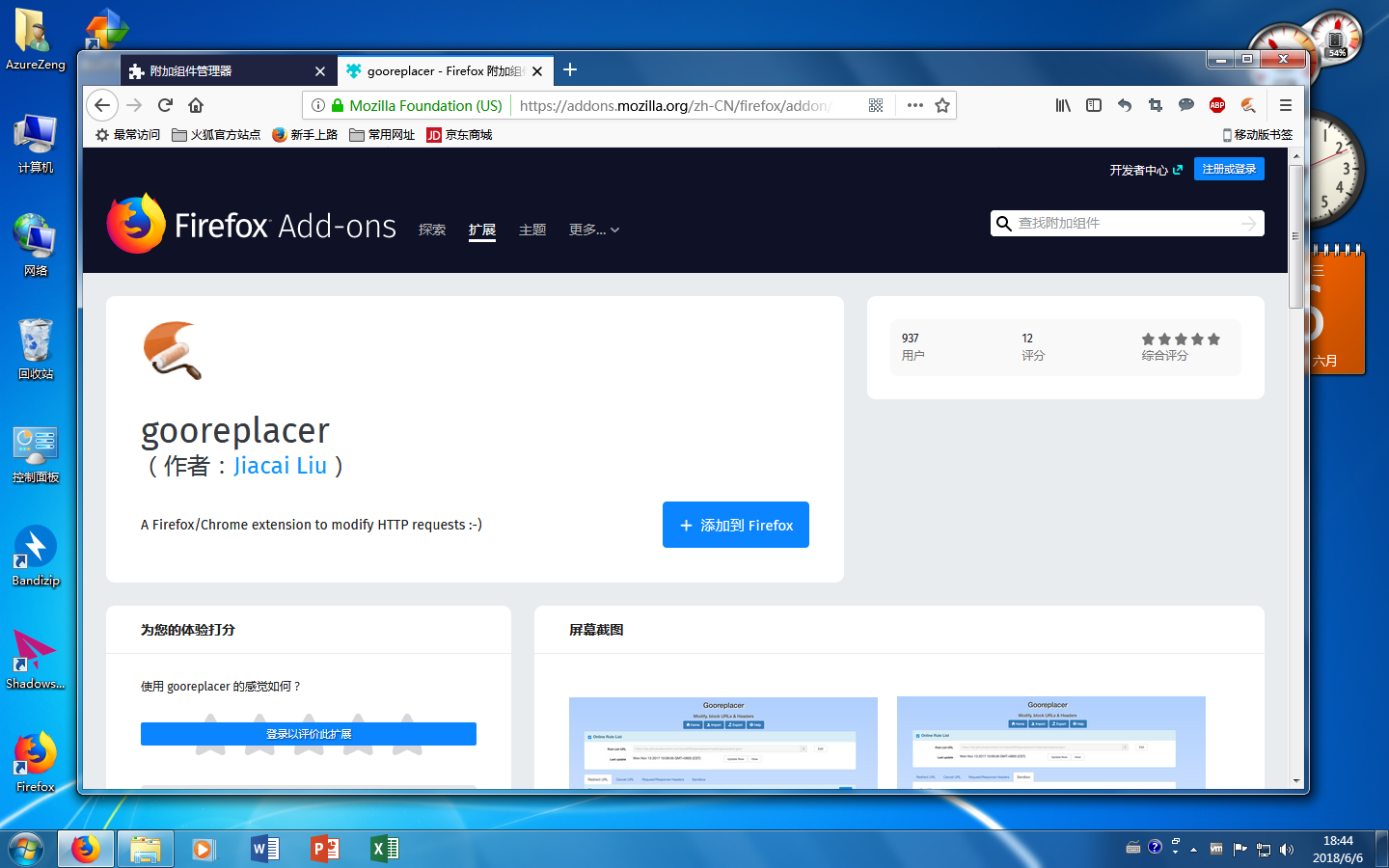Click the QR code icon in address bar
The width and height of the screenshot is (1389, 868).
click(x=876, y=105)
